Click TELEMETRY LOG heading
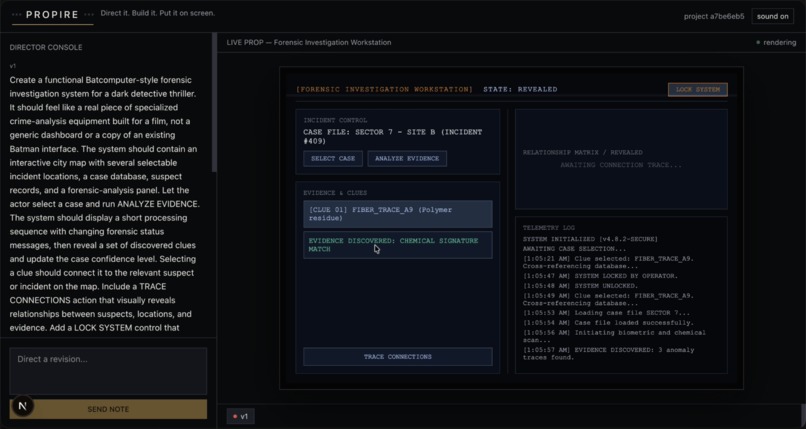 point(548,228)
